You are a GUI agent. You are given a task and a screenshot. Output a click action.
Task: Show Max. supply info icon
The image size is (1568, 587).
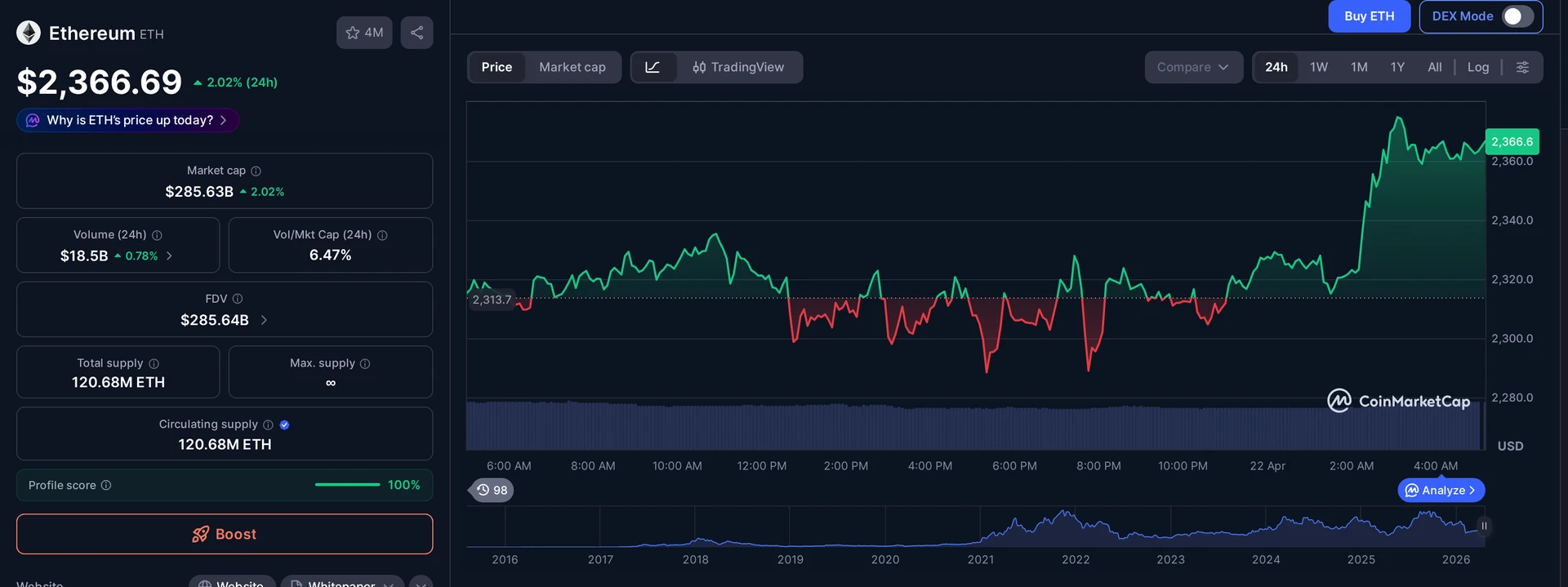point(365,363)
